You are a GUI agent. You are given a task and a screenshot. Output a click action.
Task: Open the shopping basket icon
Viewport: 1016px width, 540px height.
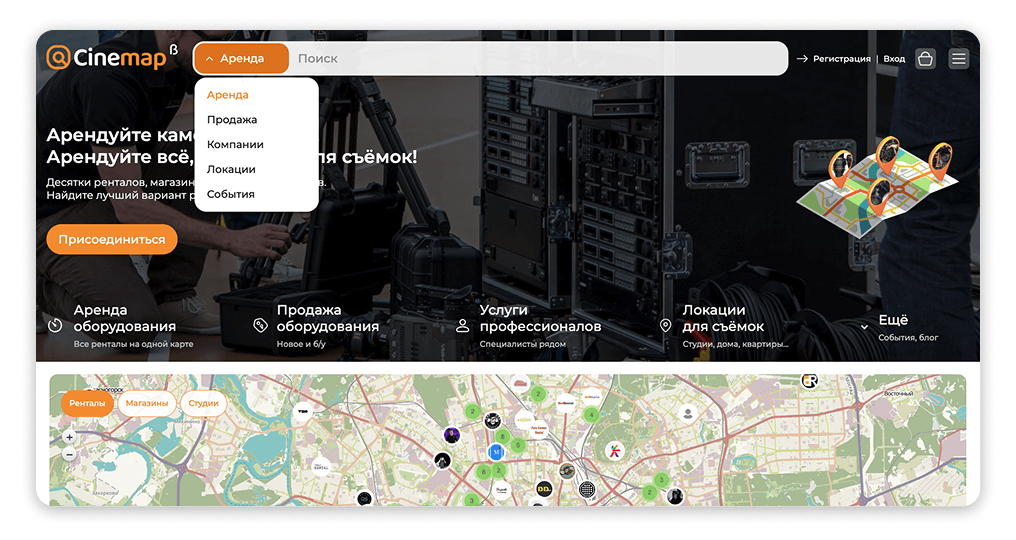pyautogui.click(x=925, y=59)
